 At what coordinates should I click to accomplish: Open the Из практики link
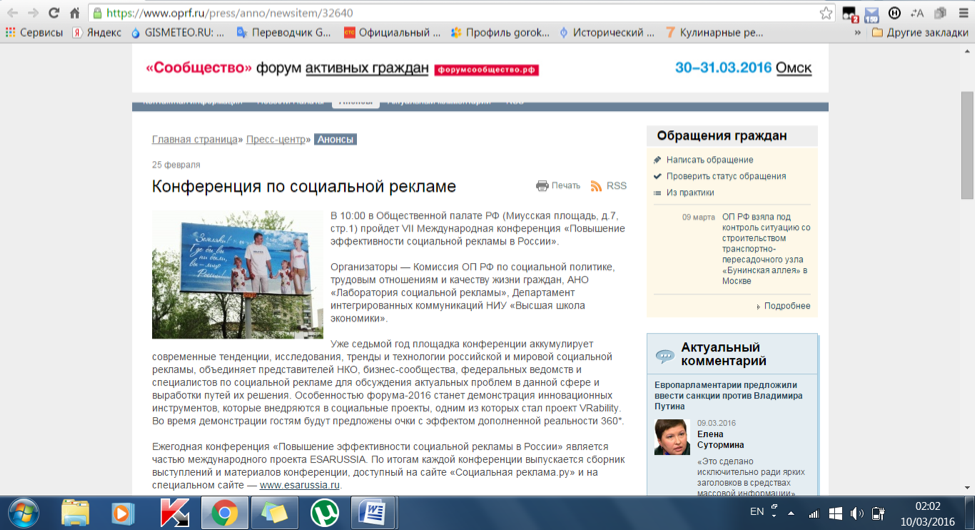(690, 193)
